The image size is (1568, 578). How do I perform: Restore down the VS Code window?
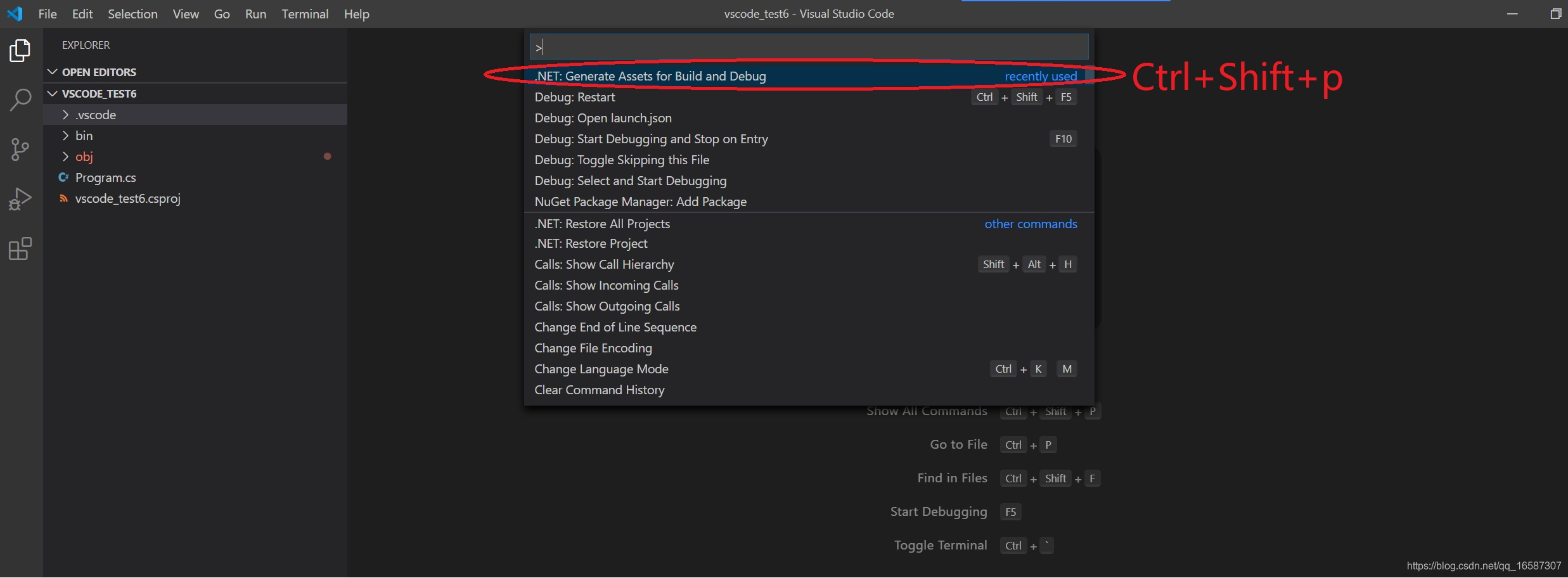pyautogui.click(x=1555, y=13)
